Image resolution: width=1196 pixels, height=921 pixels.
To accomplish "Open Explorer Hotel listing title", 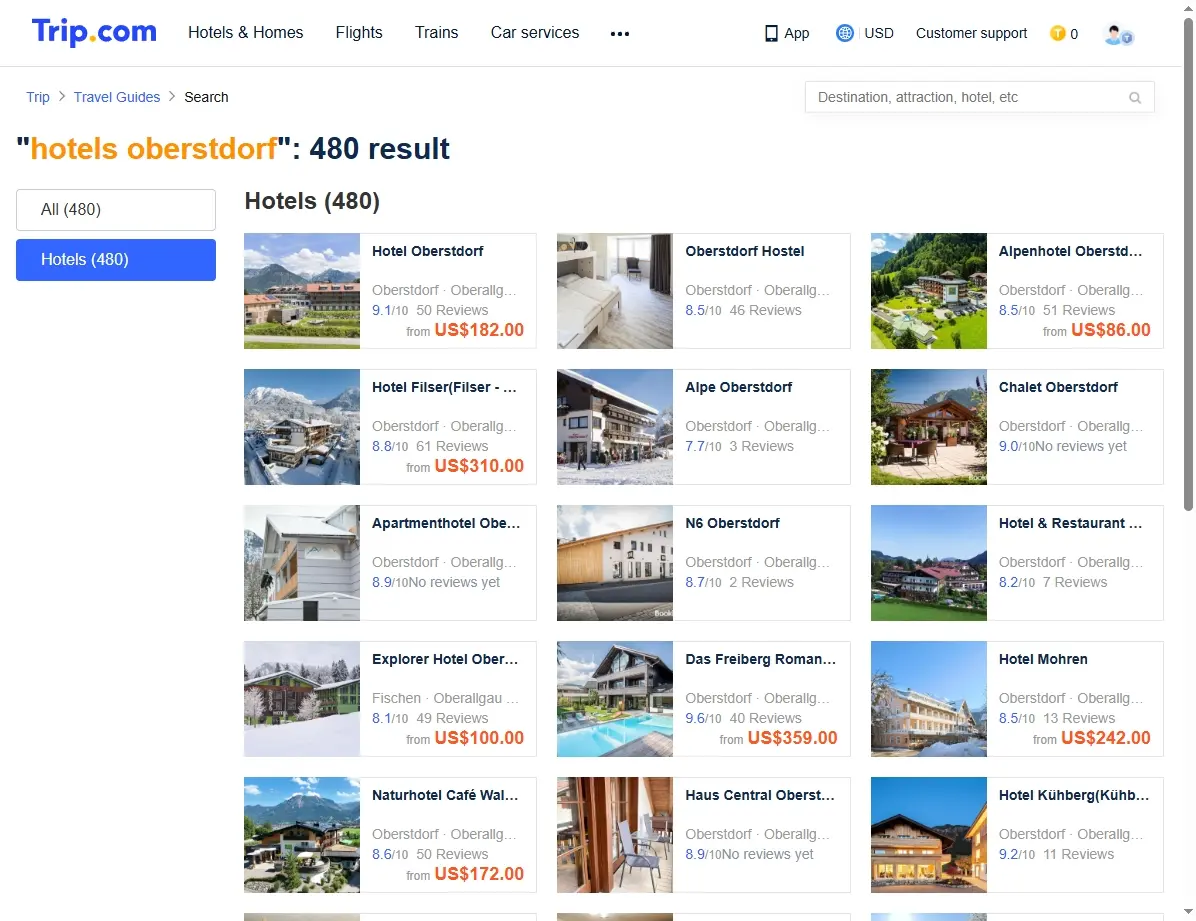I will 445,659.
